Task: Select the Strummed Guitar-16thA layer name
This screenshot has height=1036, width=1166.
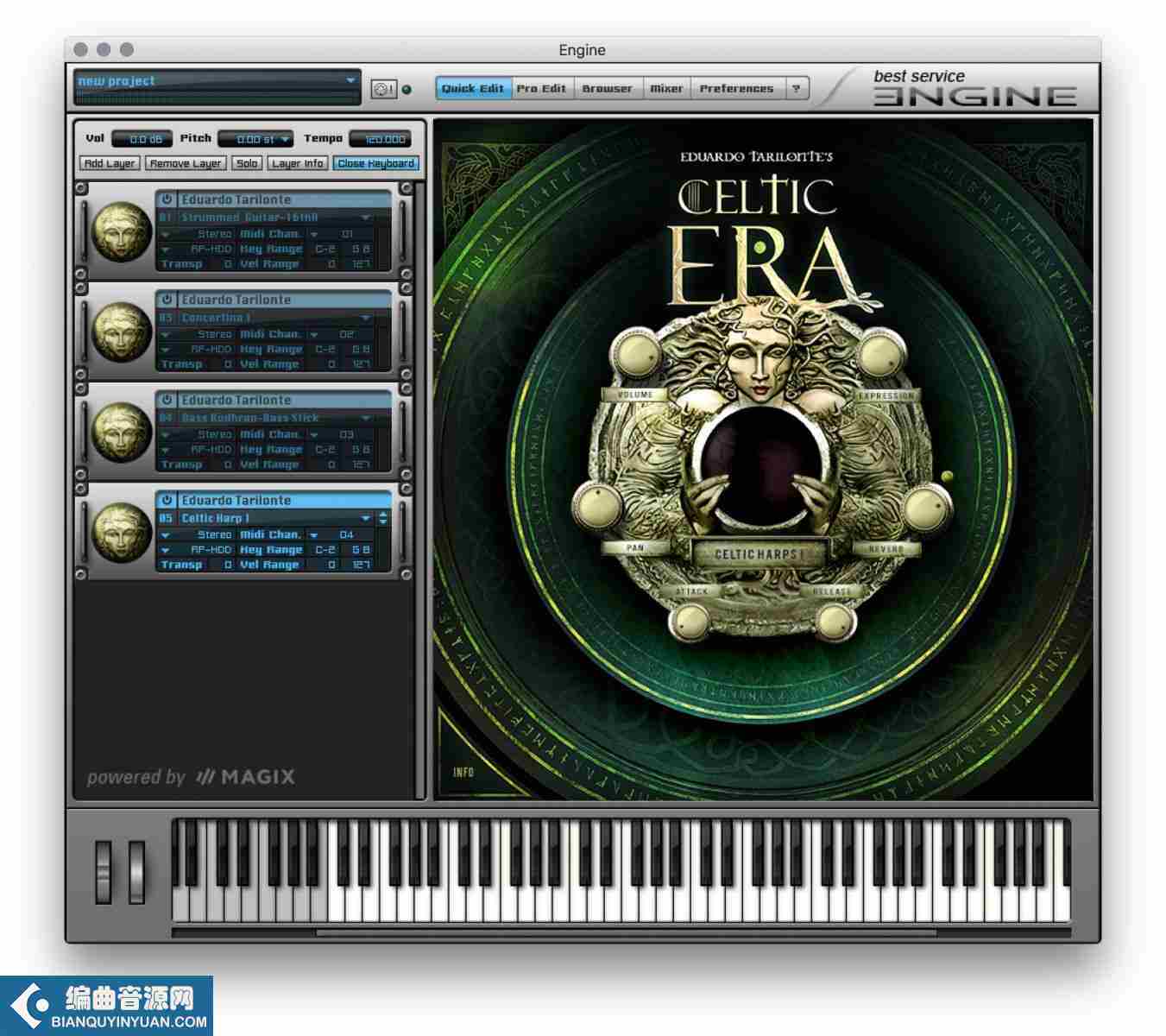Action: coord(249,218)
